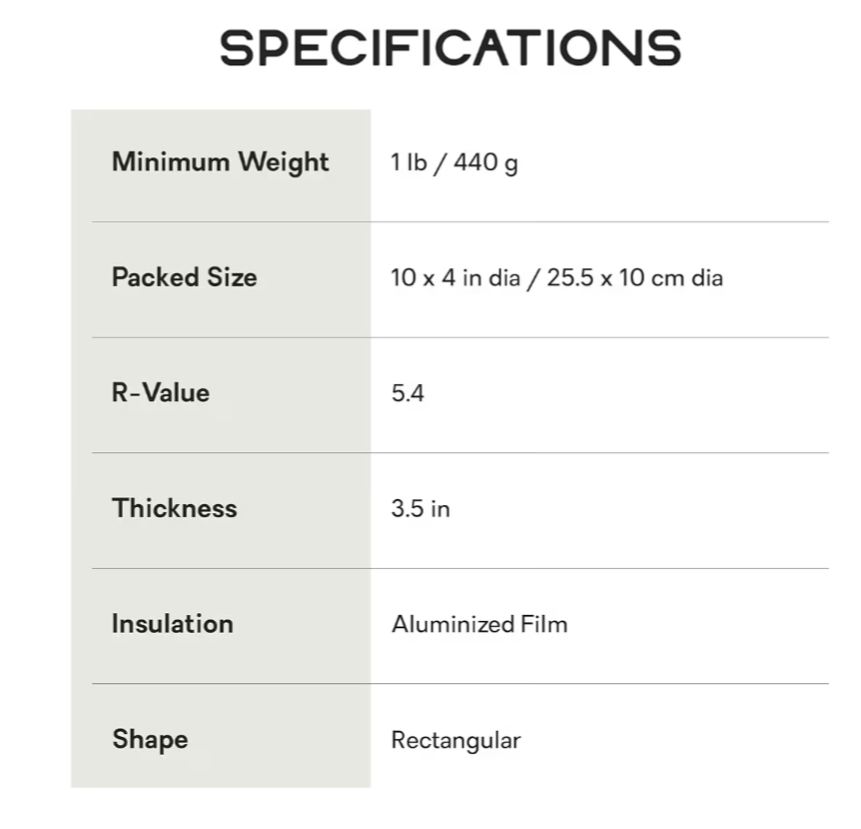Viewport: 861px width, 829px height.
Task: Select the 10 x 4 in dia measurement
Action: 455,278
